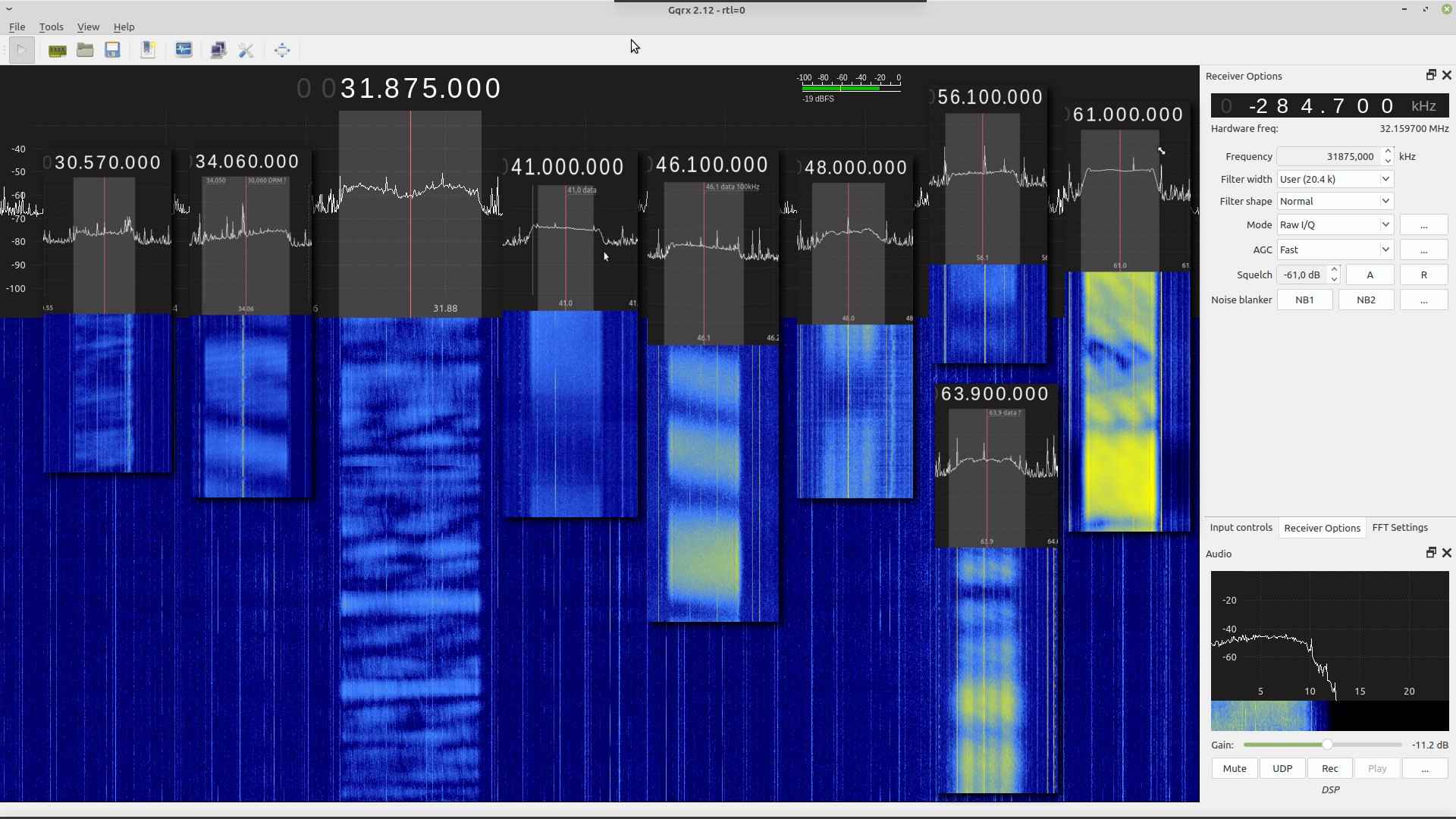Click the Start DSP play button
The height and width of the screenshot is (819, 1456).
[x=22, y=51]
